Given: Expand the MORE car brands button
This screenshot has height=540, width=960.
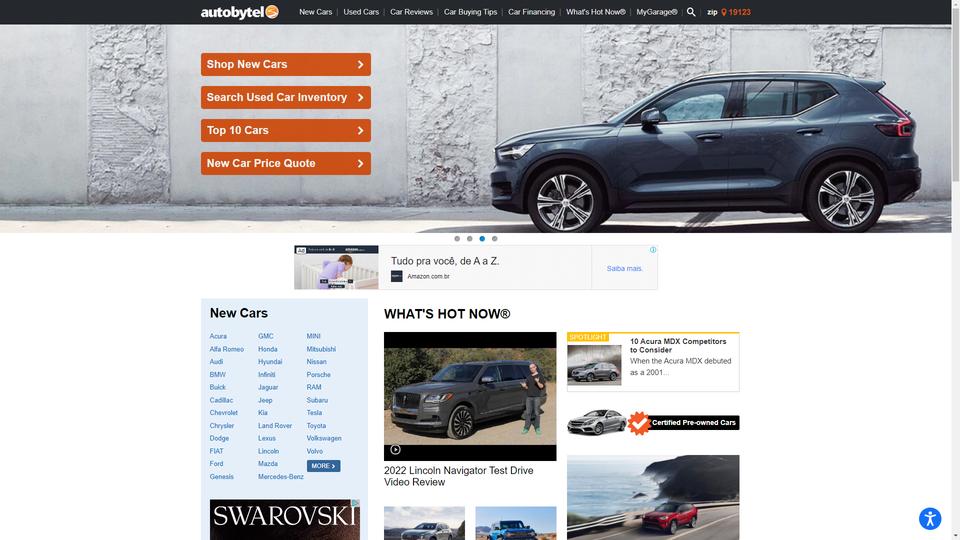Looking at the screenshot, I should pyautogui.click(x=323, y=466).
